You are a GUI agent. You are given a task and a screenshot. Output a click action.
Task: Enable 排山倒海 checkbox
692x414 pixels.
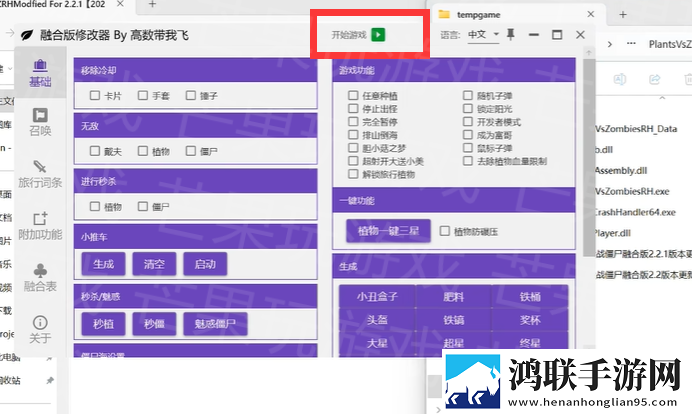point(353,135)
